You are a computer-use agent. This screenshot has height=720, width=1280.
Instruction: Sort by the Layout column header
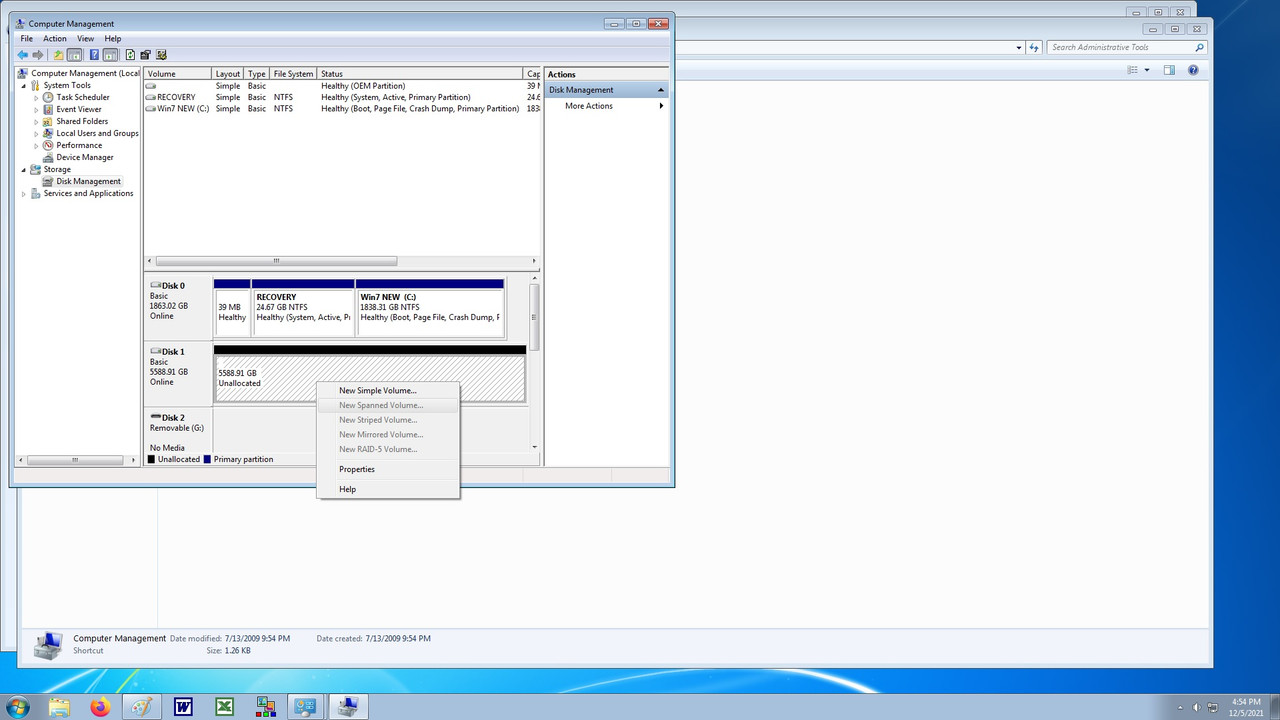point(228,74)
